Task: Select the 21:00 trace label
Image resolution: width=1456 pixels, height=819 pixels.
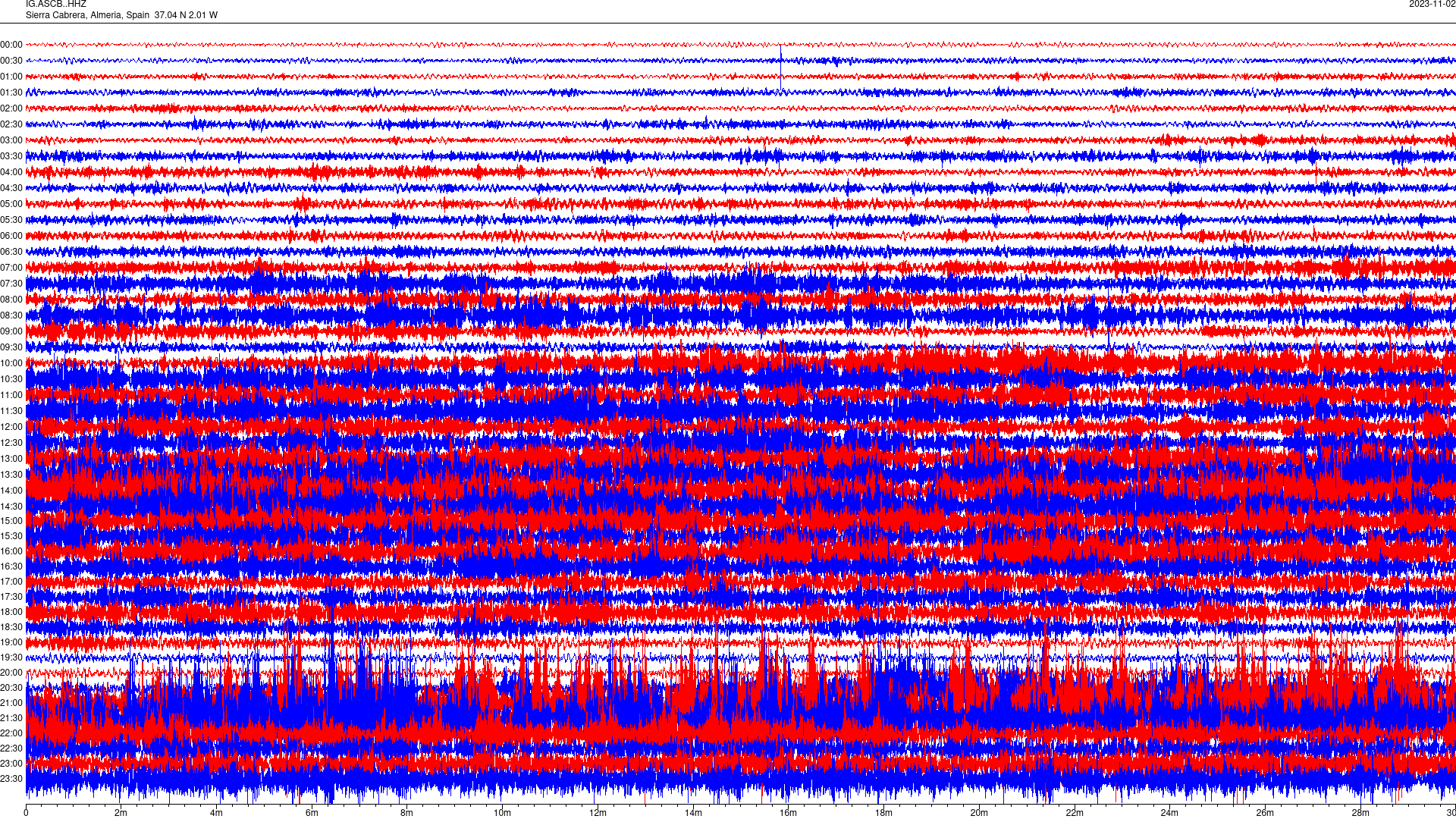Action: tap(11, 703)
